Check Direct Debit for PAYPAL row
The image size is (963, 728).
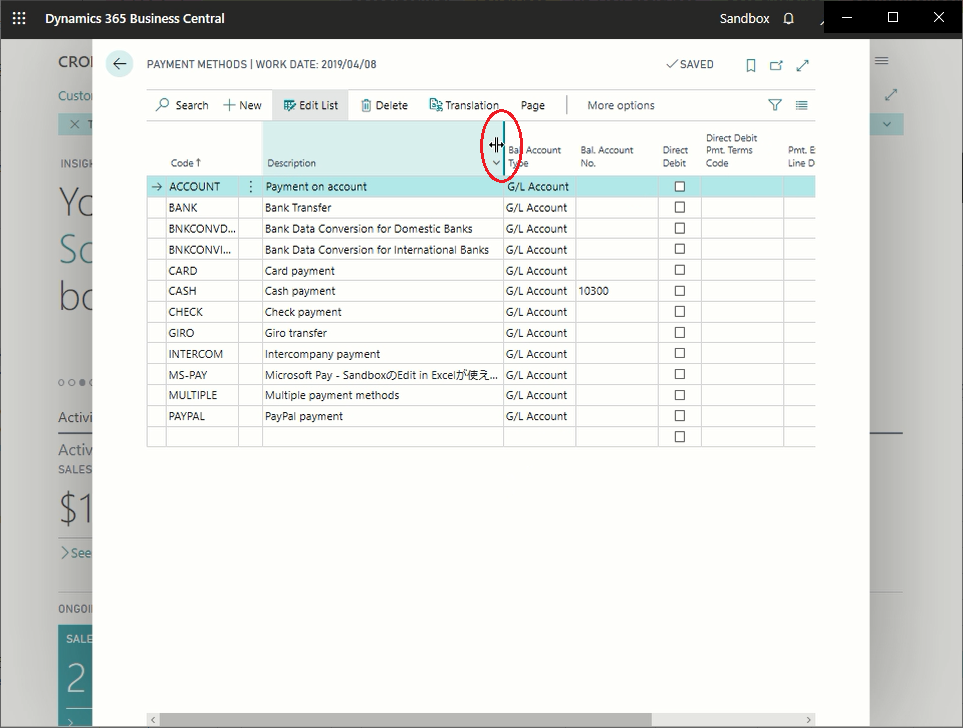pyautogui.click(x=680, y=416)
